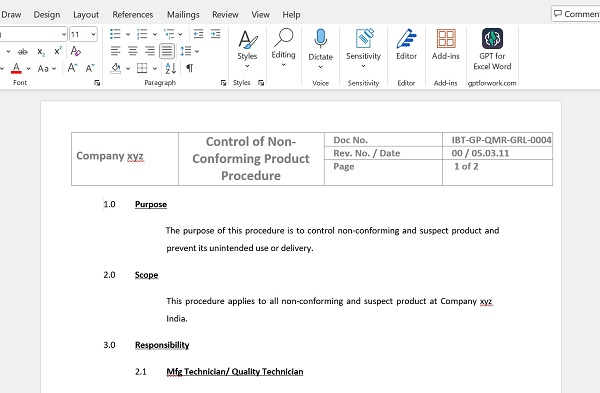Open Sensitivity label menu

click(x=364, y=48)
